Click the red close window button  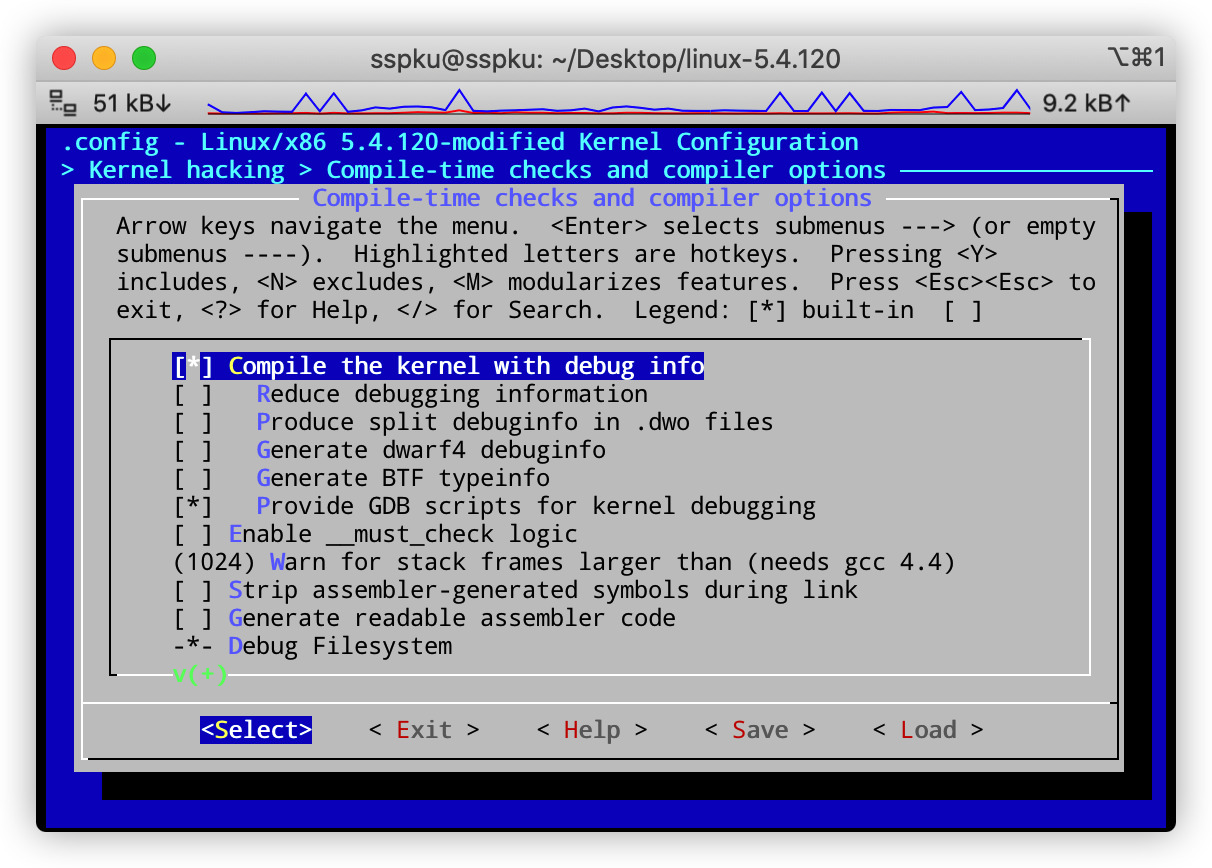(64, 58)
